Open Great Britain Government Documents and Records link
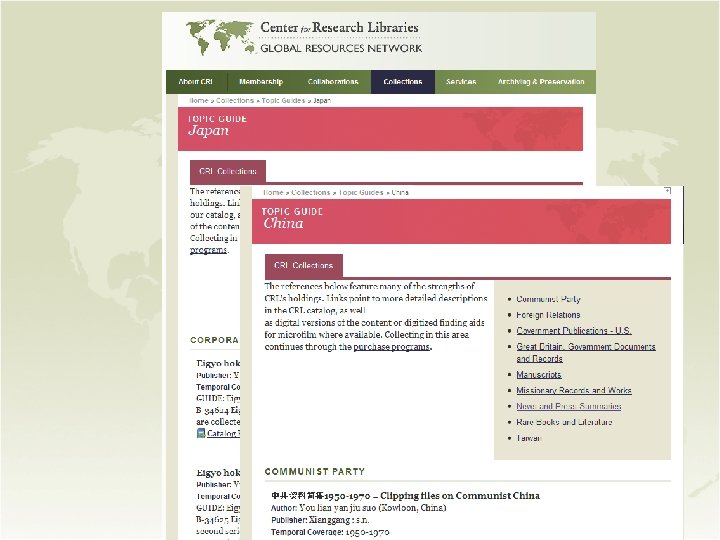The height and width of the screenshot is (540, 720). 586,353
